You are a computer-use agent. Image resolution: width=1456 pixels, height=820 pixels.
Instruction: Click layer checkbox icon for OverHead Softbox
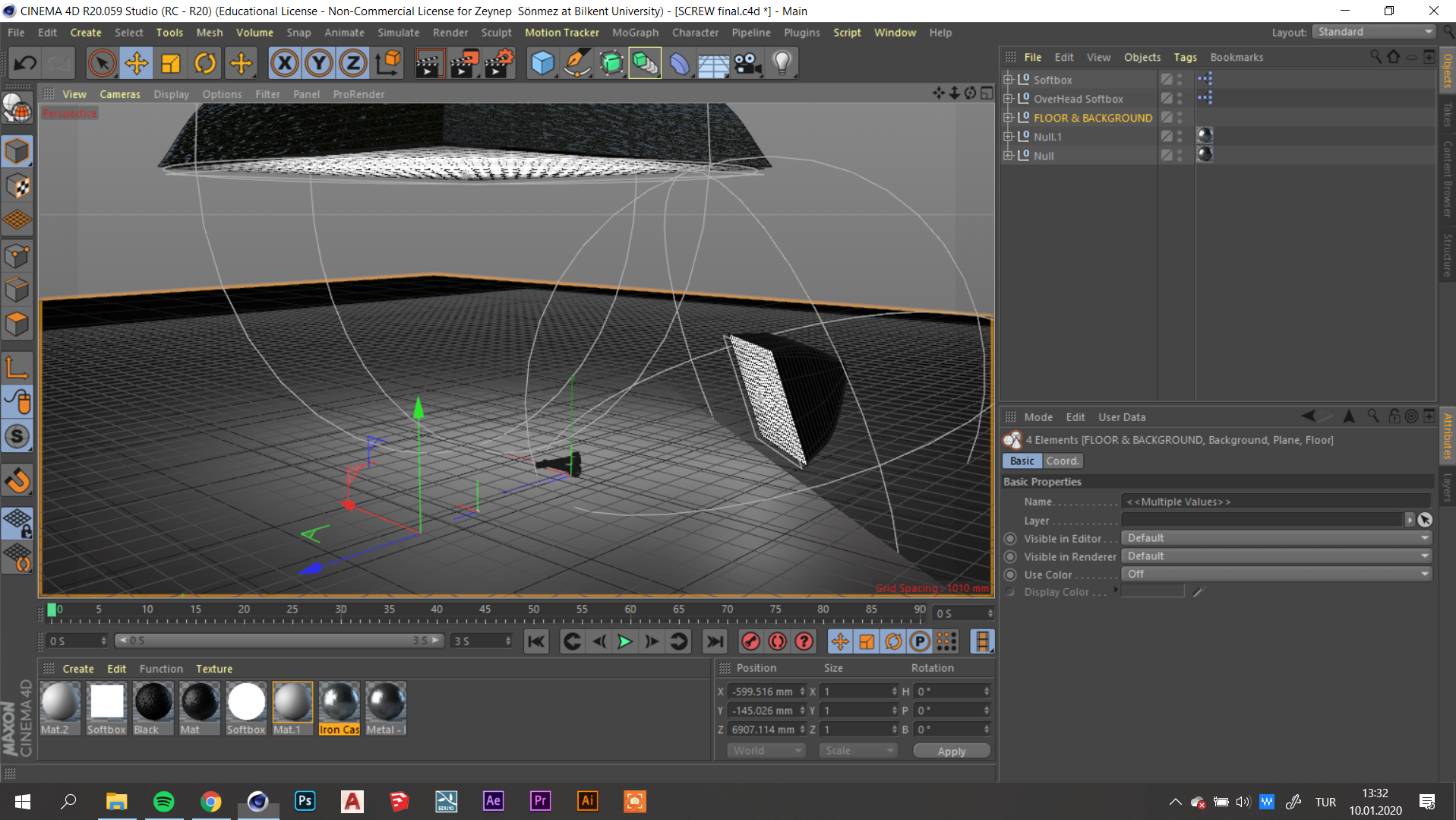(x=1166, y=98)
